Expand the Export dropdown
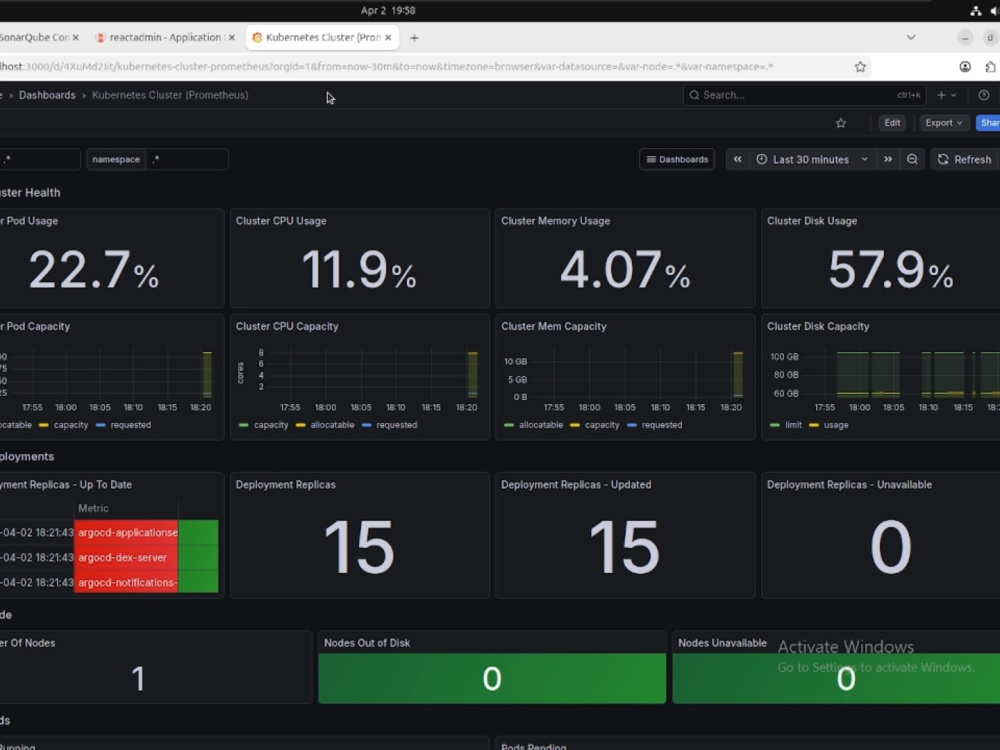1000x750 pixels. click(943, 123)
